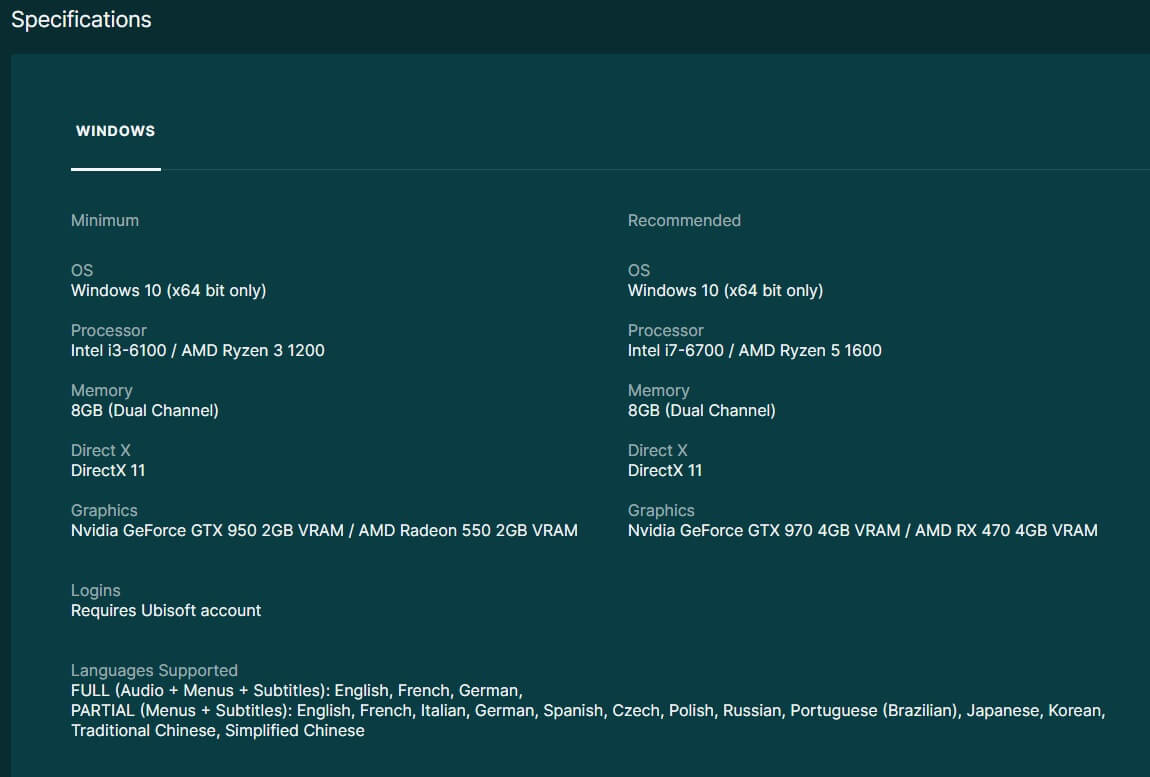Click the DirectX 11 value under Recommended
The width and height of the screenshot is (1150, 777).
click(665, 471)
